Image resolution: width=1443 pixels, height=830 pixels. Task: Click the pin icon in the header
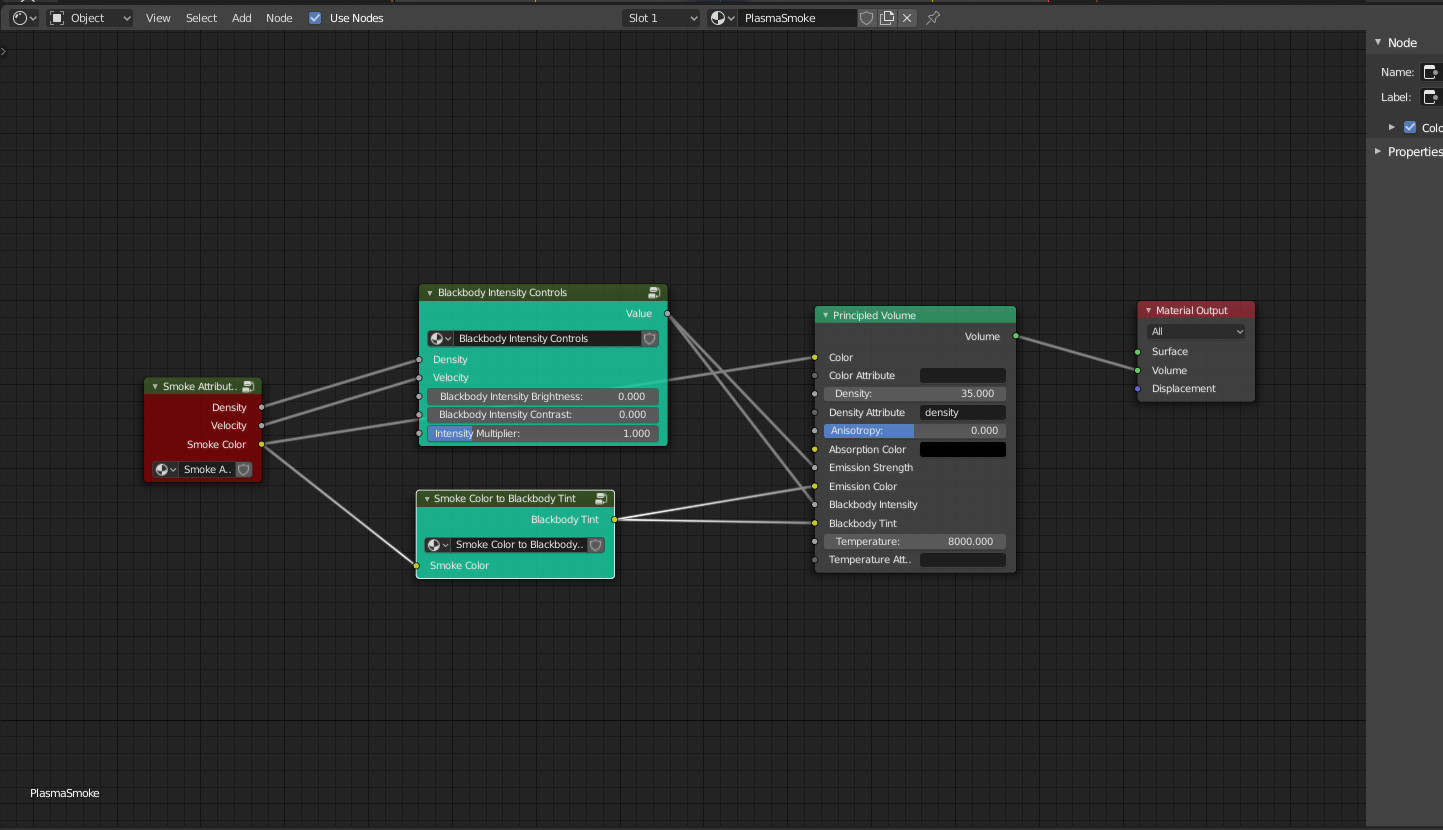tap(932, 17)
